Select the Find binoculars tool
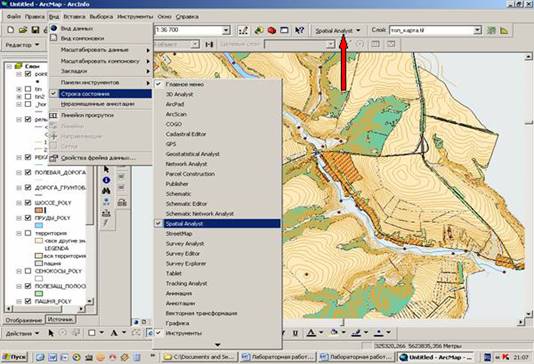The height and width of the screenshot is (364, 534). tap(106, 191)
